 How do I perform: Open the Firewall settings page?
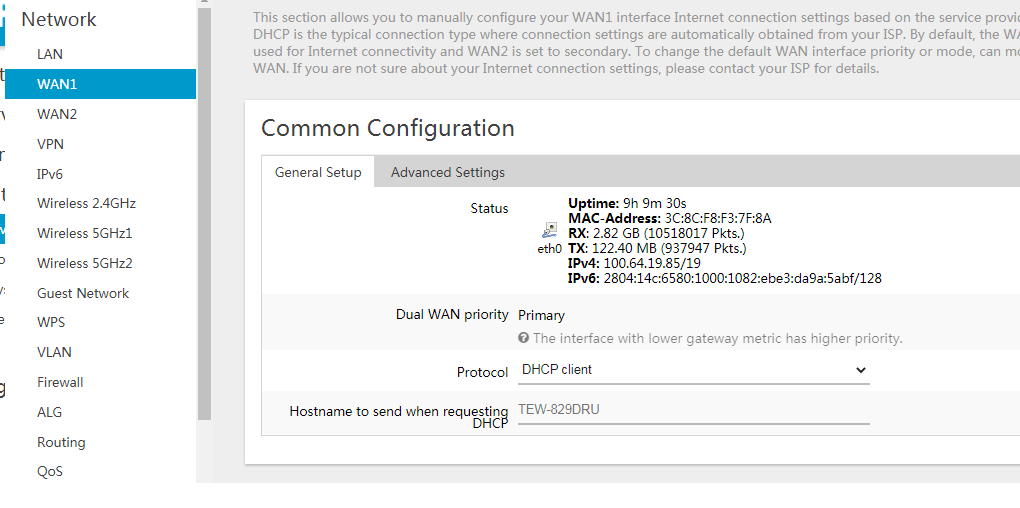coord(60,382)
